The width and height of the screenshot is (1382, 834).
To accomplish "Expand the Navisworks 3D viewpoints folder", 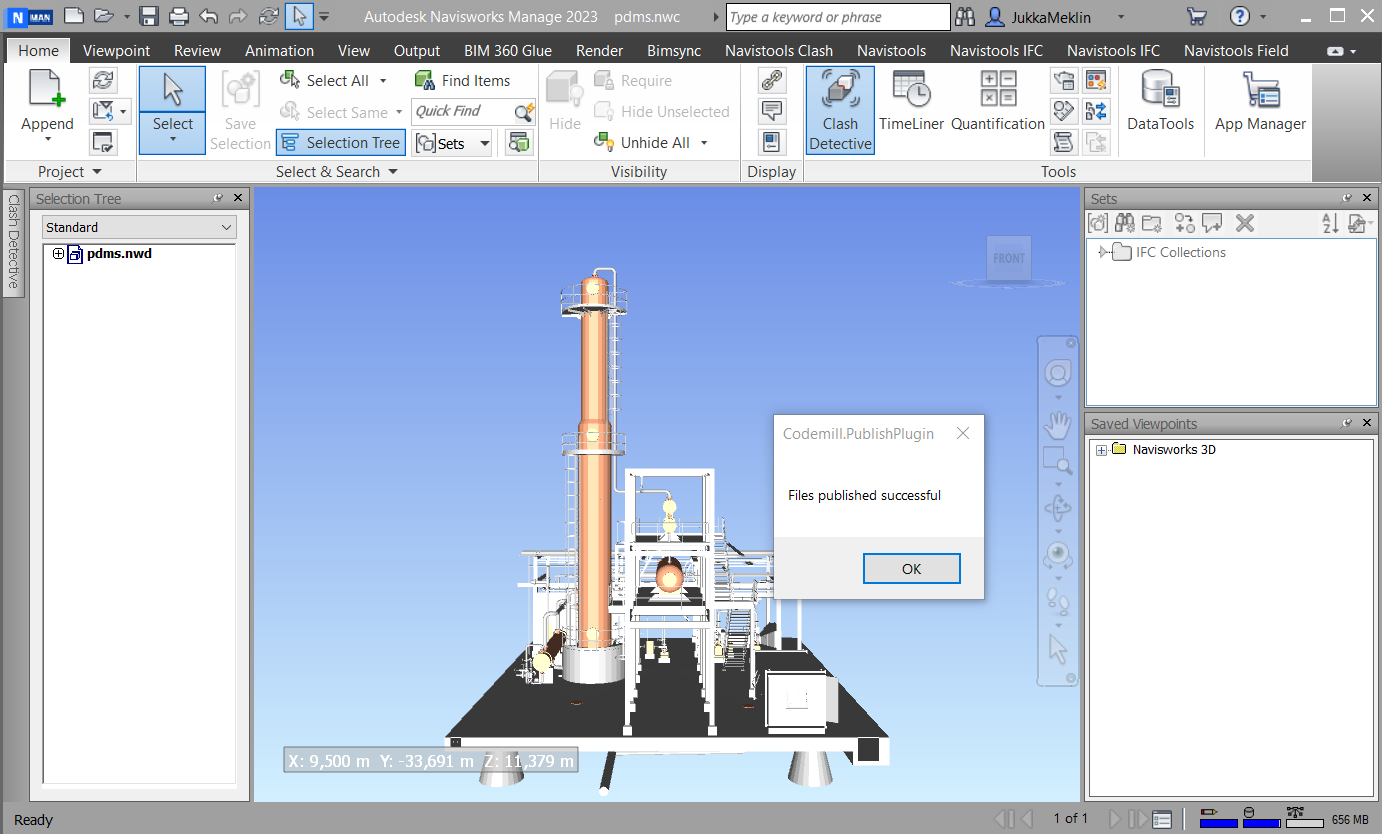I will click(1101, 450).
